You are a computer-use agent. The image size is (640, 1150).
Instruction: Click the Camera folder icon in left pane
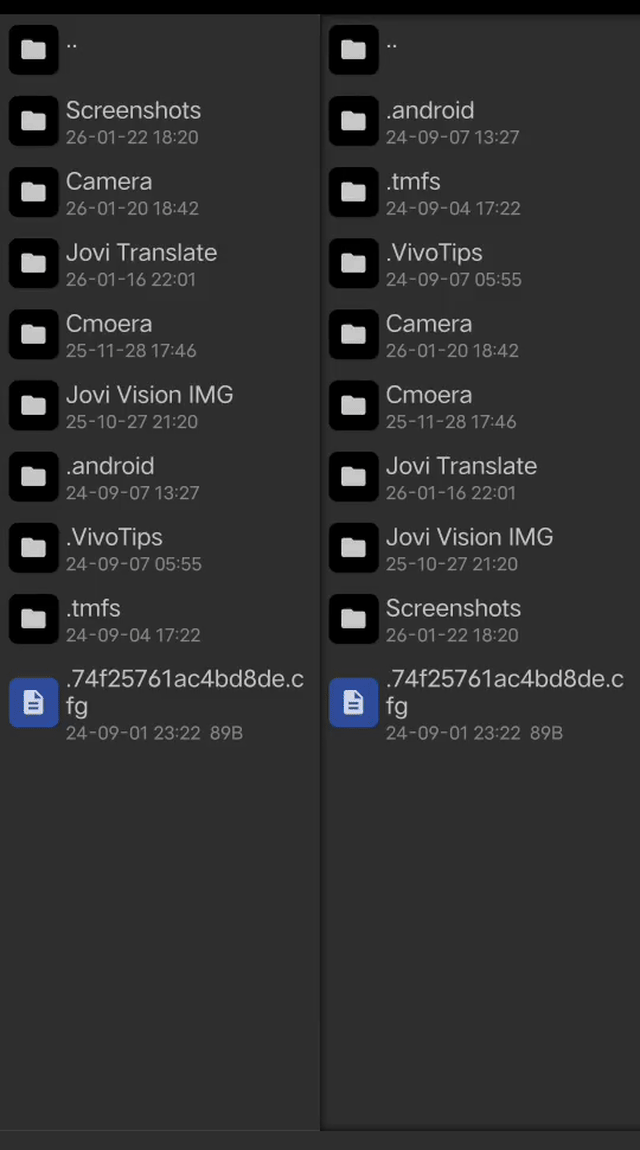point(34,192)
